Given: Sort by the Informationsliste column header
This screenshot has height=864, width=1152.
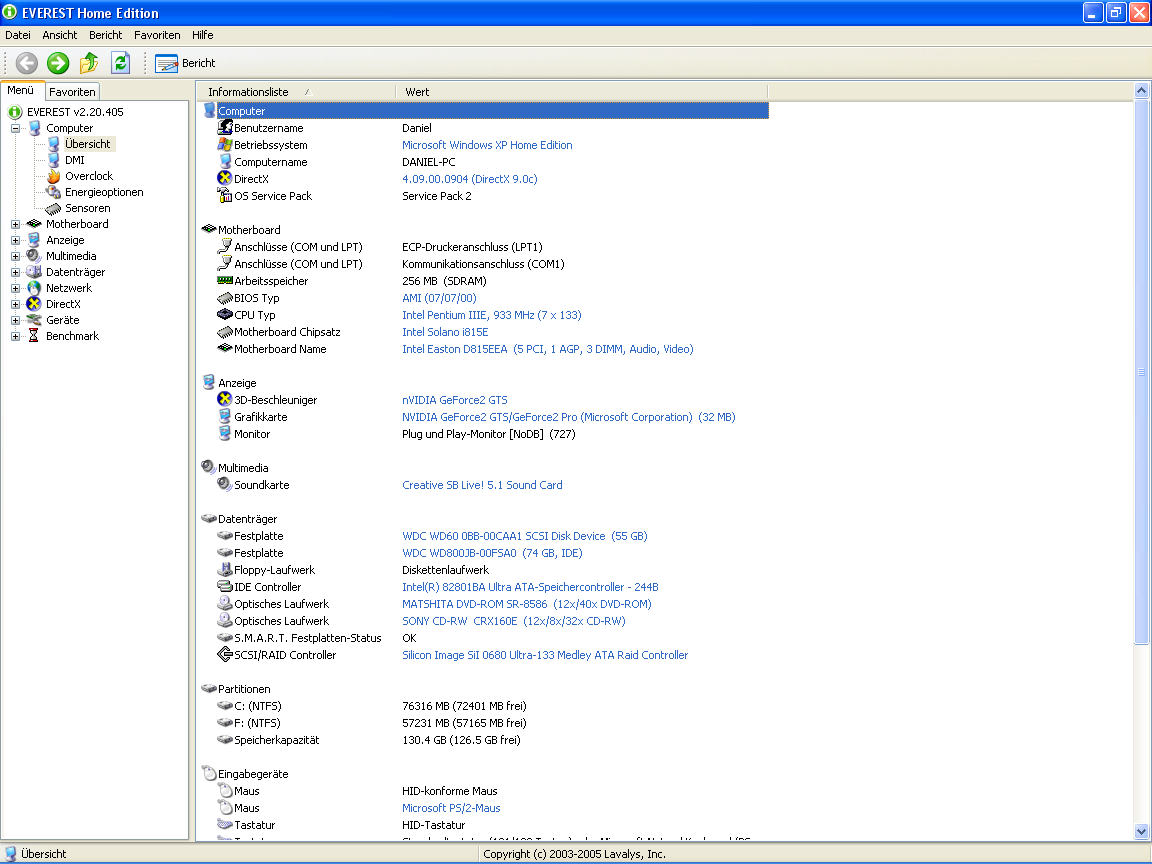Looking at the screenshot, I should 297,92.
